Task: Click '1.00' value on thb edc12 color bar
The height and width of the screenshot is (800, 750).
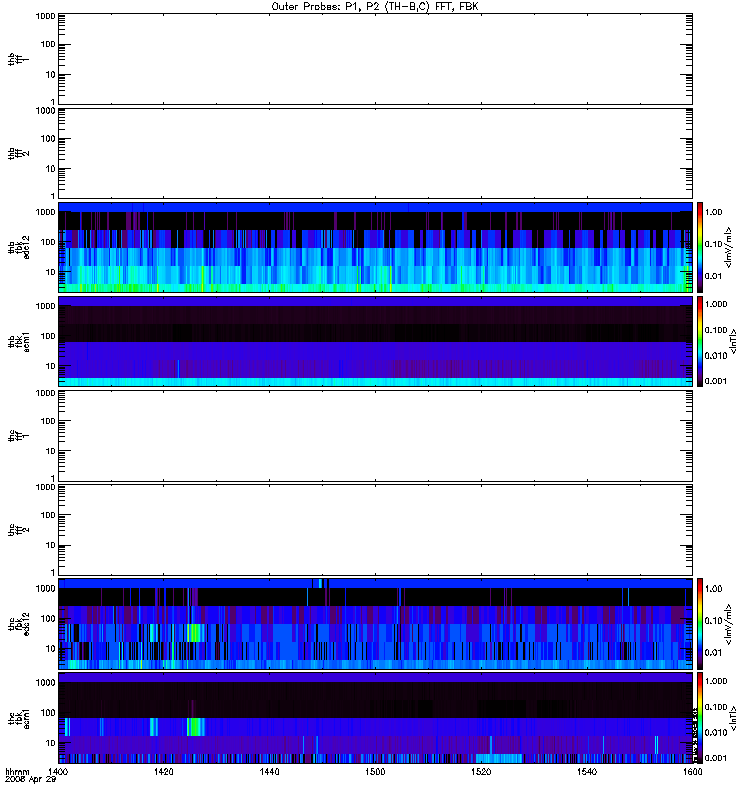Action: pos(714,212)
